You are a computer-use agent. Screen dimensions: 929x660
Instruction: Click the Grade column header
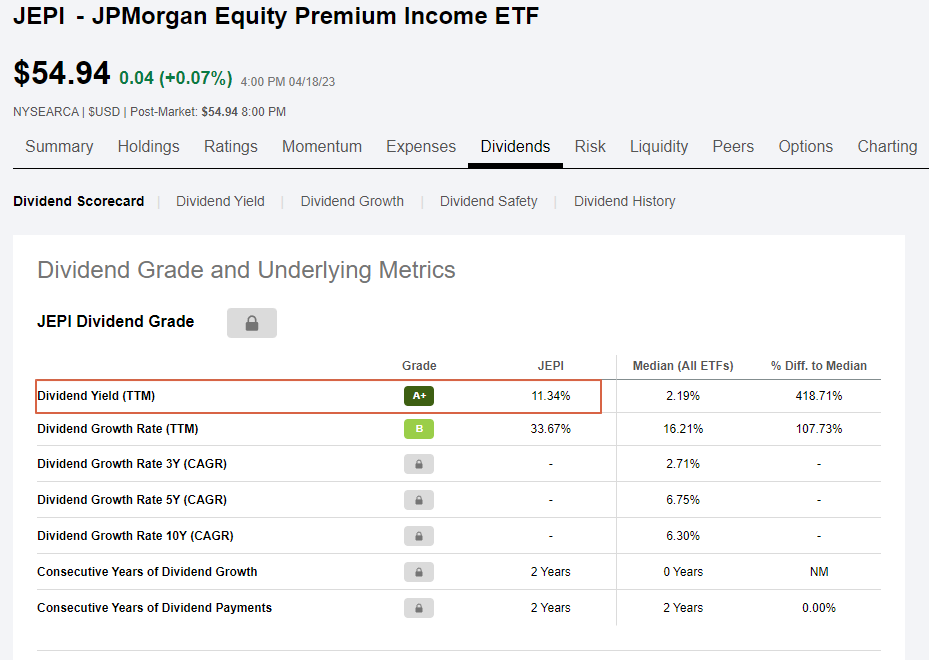pyautogui.click(x=419, y=366)
